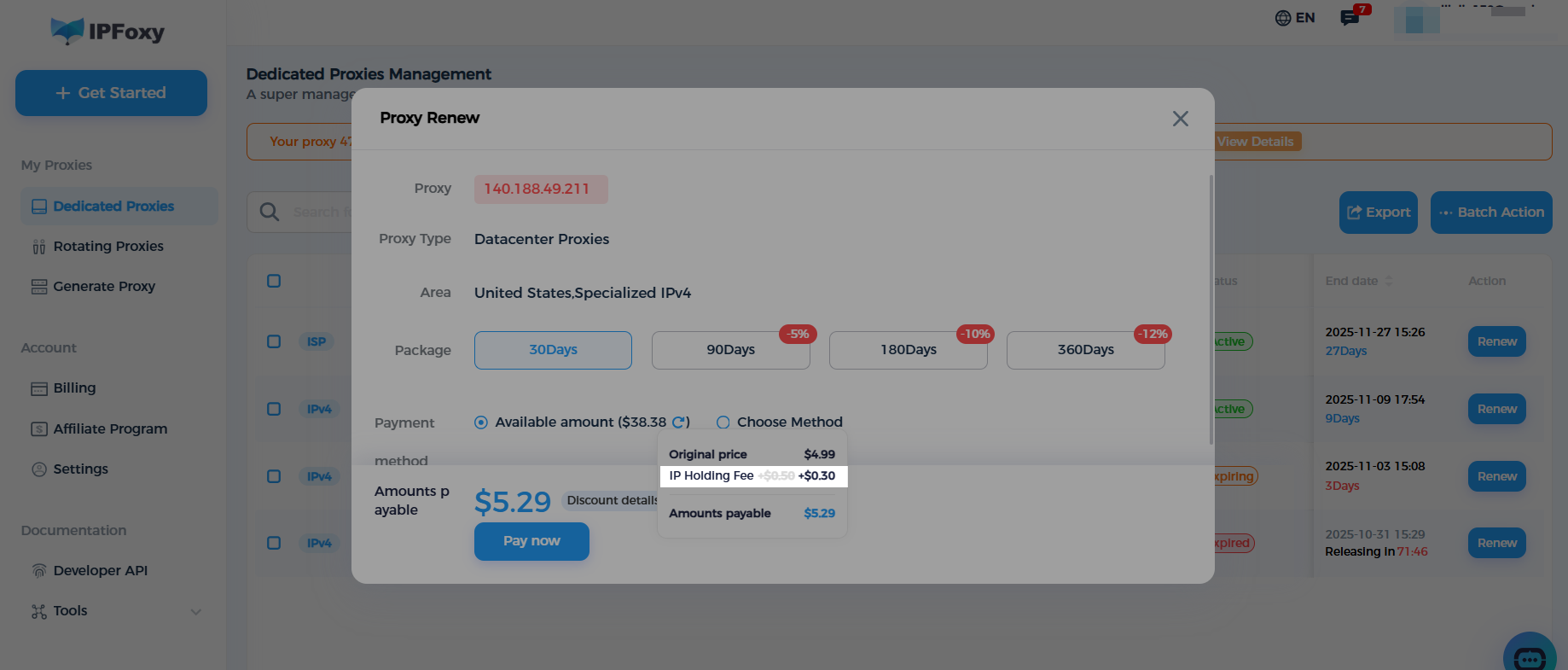Tick the checkbox of the expired proxy row
1568x670 pixels.
tap(274, 543)
